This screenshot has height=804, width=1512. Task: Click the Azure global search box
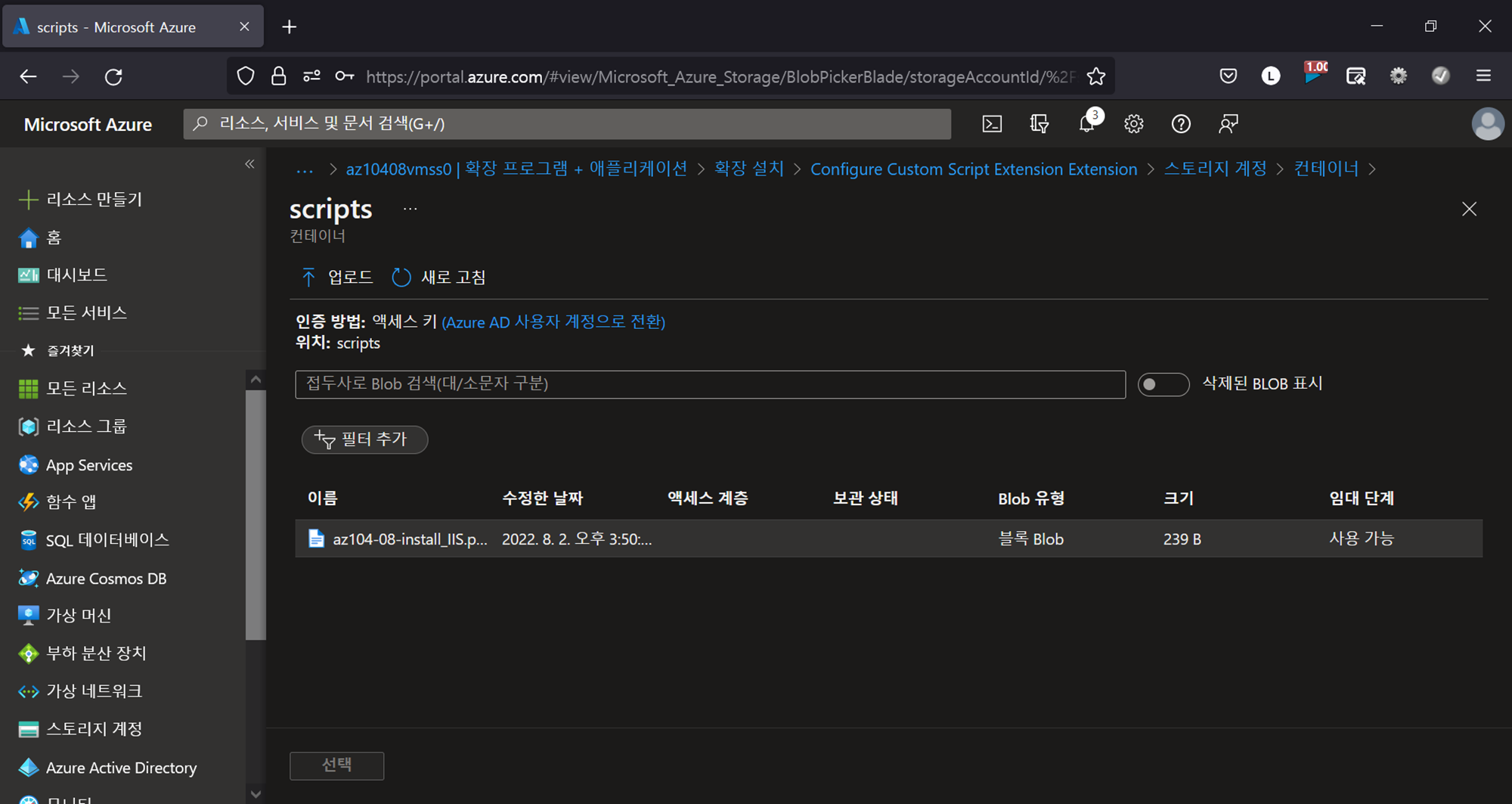pyautogui.click(x=567, y=124)
